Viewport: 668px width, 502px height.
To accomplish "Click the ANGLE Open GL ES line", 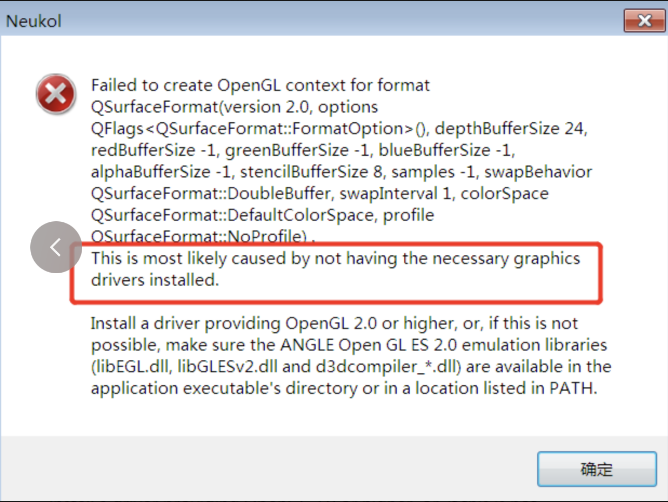I will tap(349, 345).
